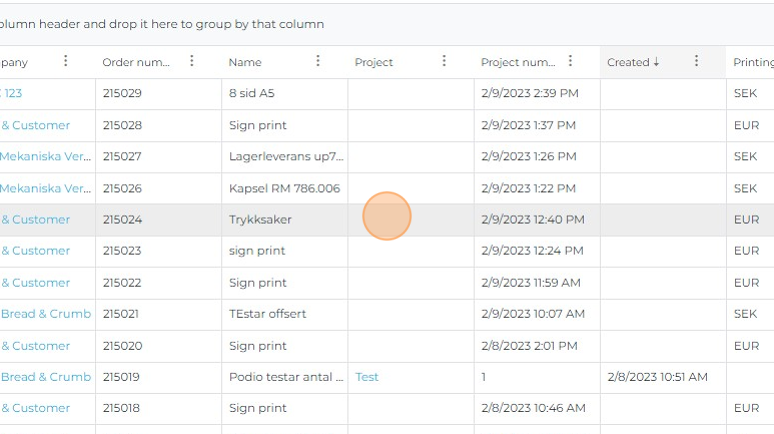Open Bread & Crumb link in row 215021

point(46,314)
